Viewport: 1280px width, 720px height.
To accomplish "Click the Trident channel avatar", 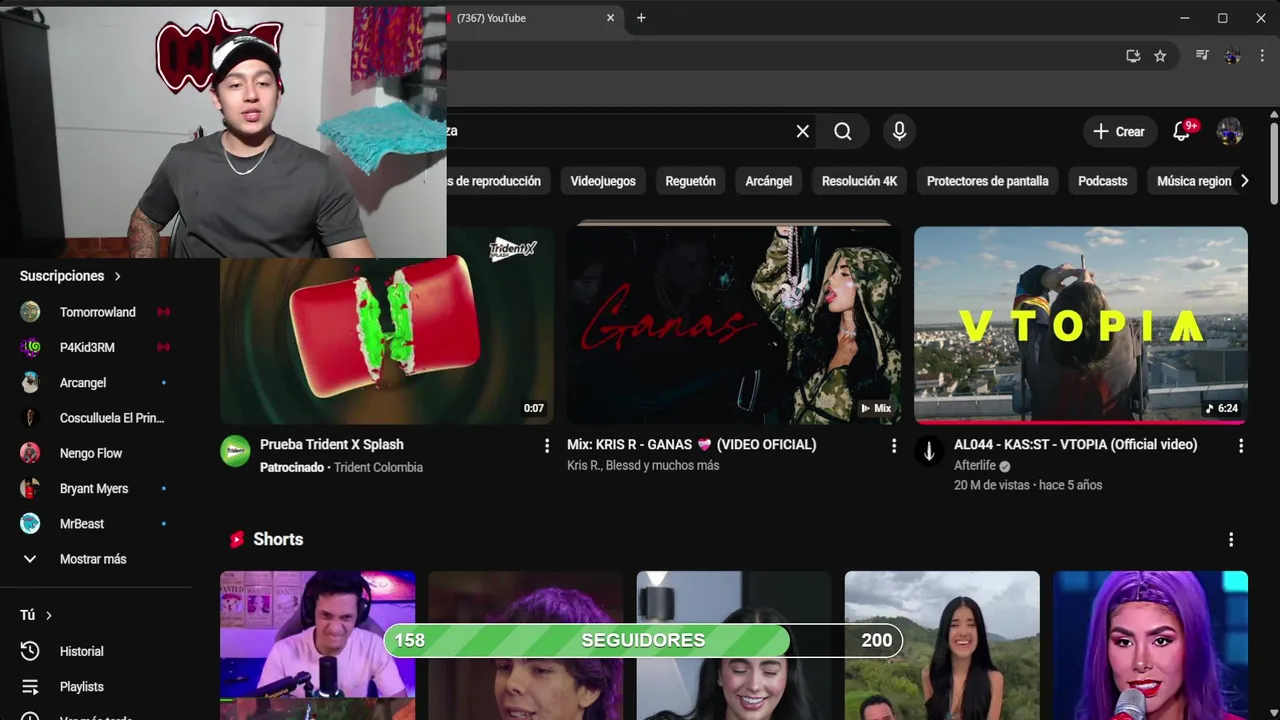I will point(235,451).
